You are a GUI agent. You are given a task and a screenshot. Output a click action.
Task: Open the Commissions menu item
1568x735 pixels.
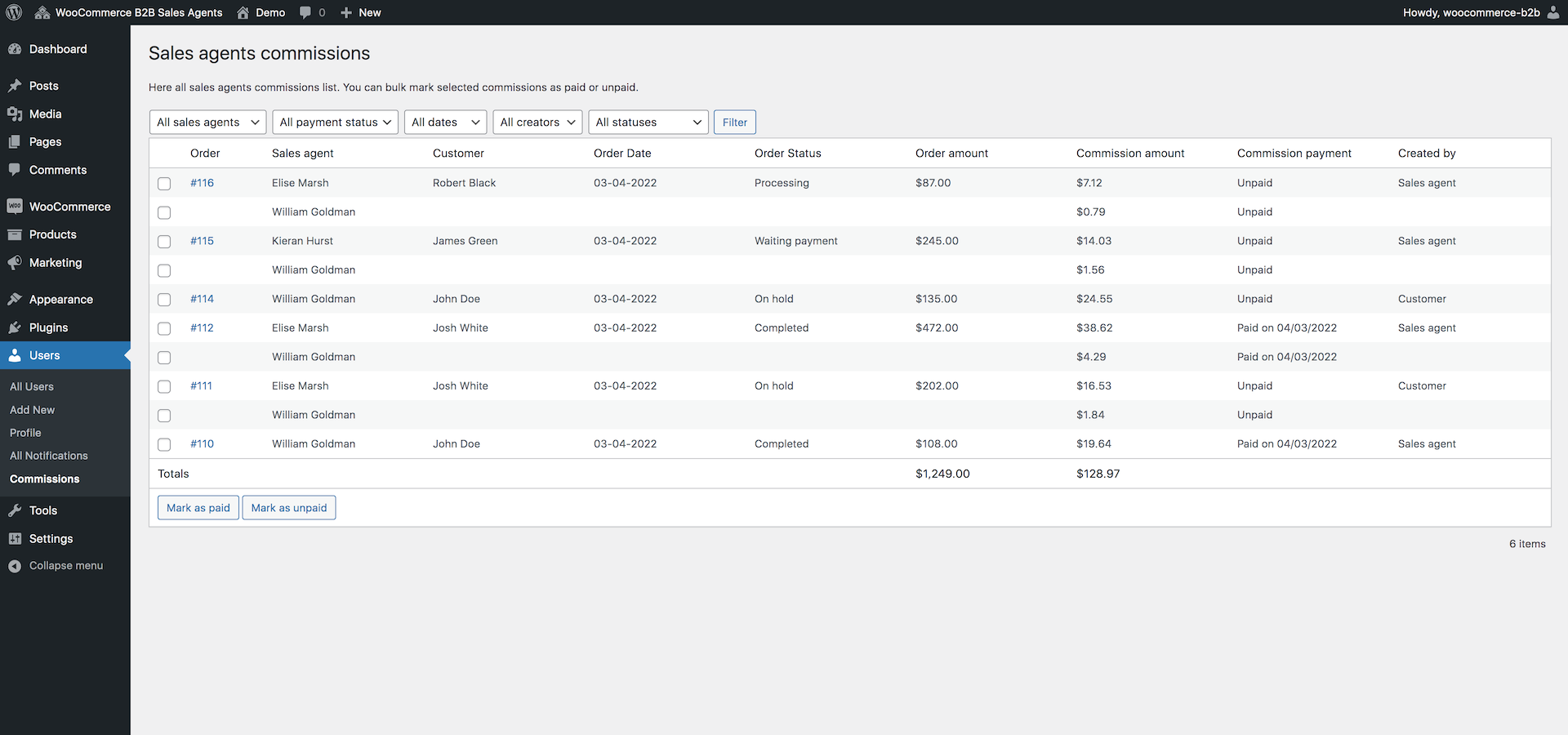click(x=43, y=479)
